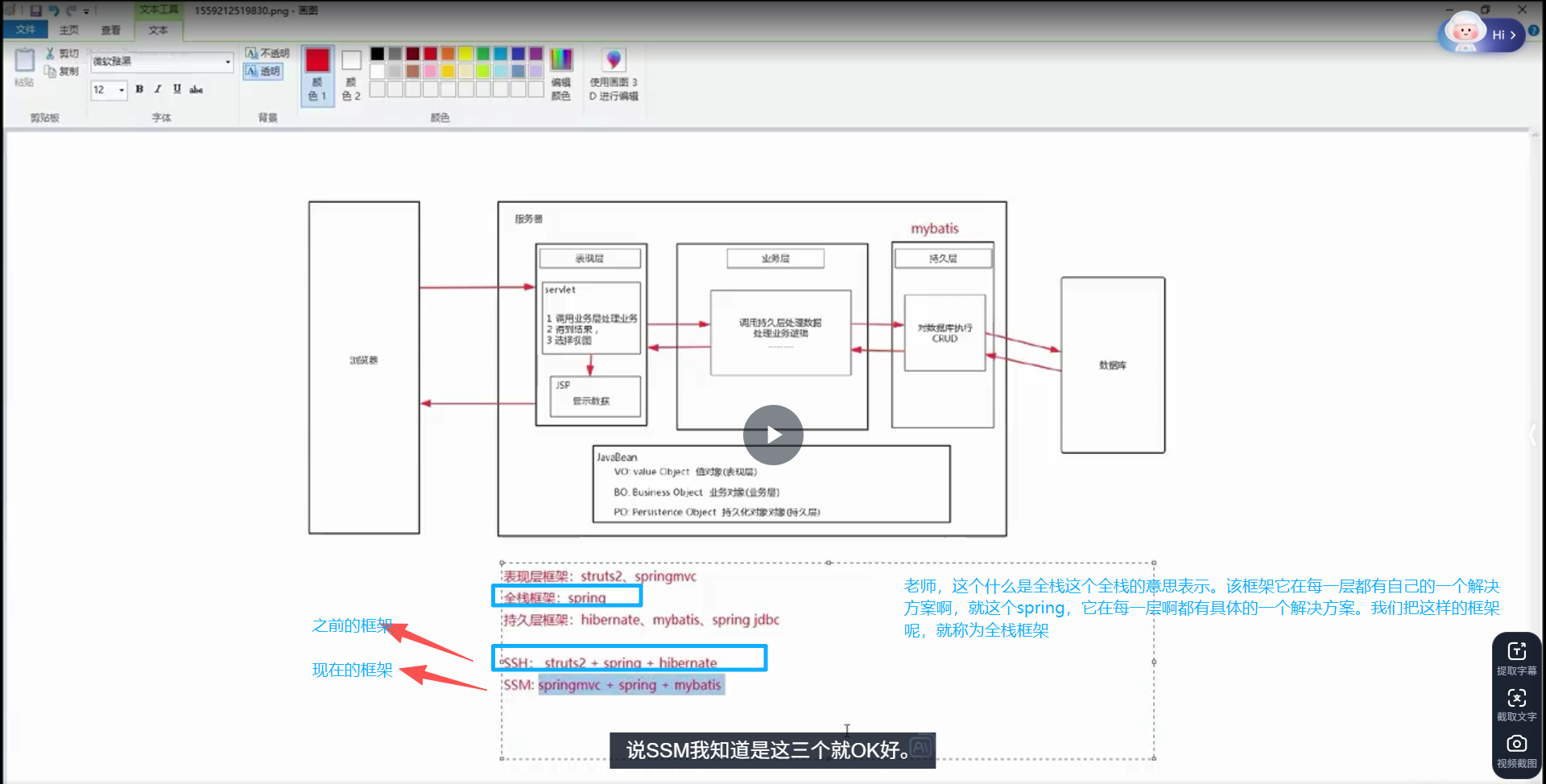
Task: Click the Hi assistant avatar button
Action: 1481,34
